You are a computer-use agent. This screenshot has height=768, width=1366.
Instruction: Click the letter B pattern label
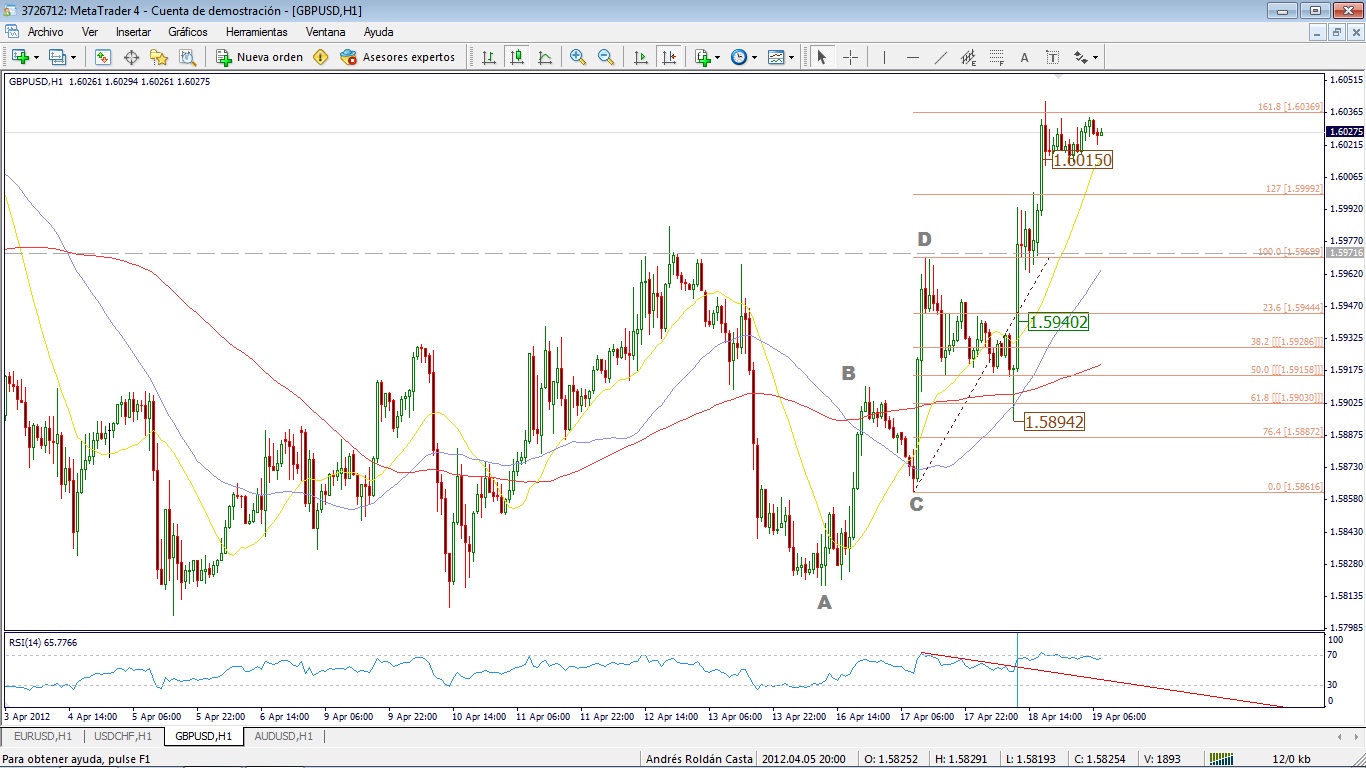(x=848, y=373)
